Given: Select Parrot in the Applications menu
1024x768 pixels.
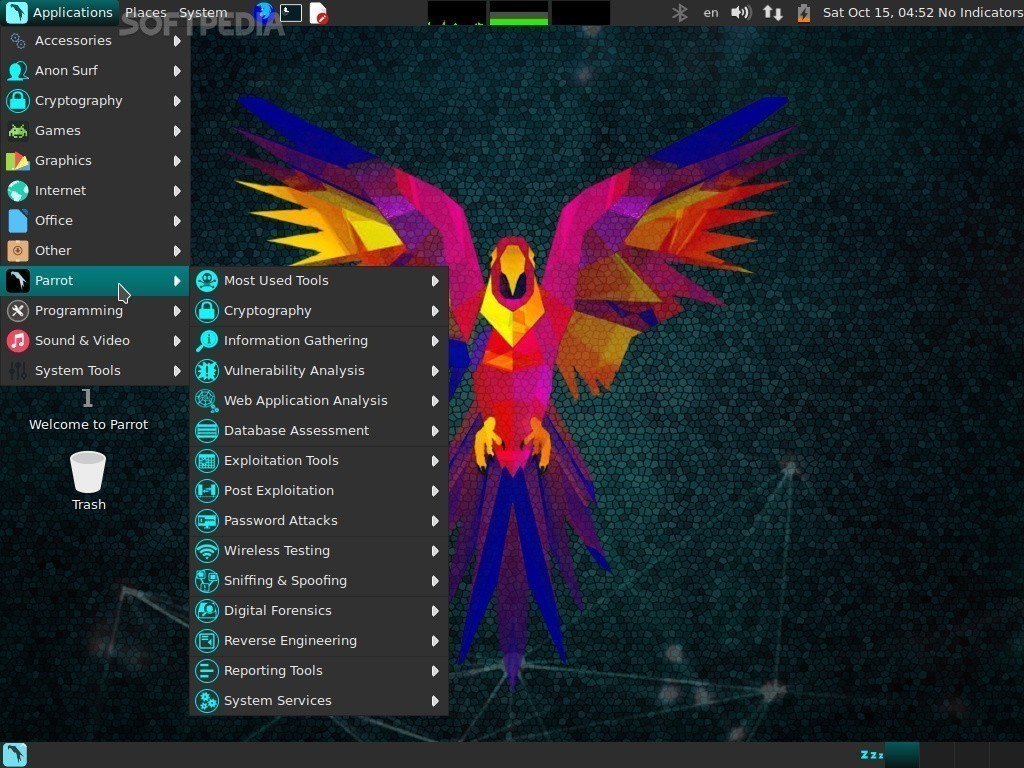Looking at the screenshot, I should tap(95, 281).
